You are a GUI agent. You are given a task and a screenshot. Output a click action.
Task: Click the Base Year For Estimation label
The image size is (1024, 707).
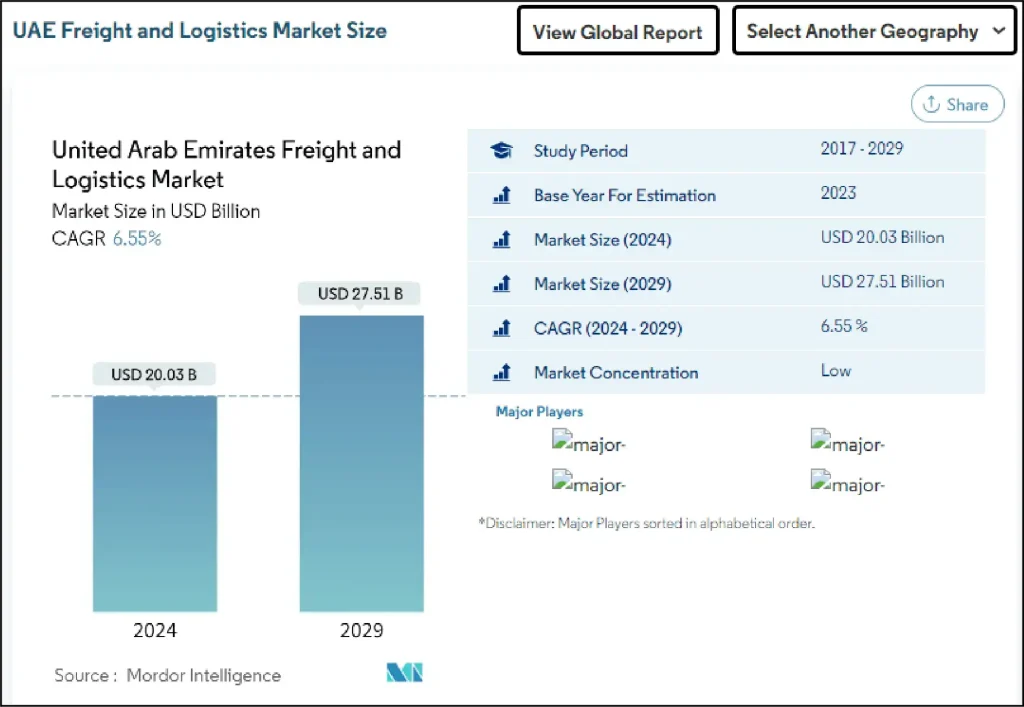[x=625, y=195]
